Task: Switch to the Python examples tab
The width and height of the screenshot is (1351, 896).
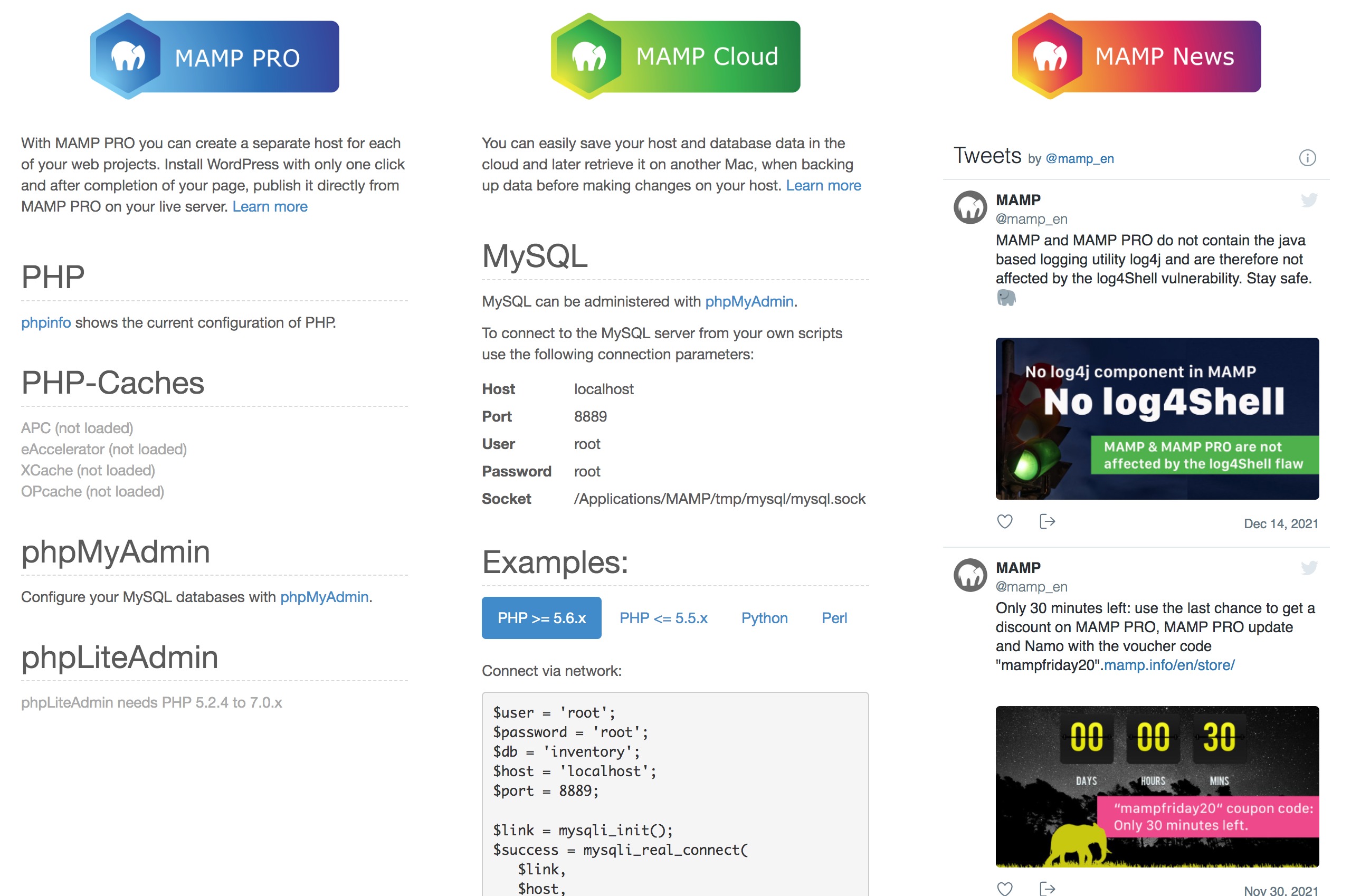Action: click(764, 618)
